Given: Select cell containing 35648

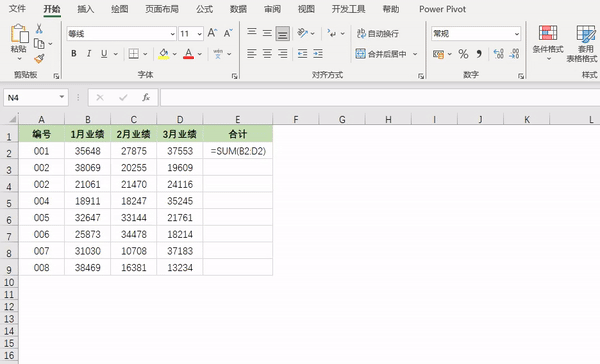Looking at the screenshot, I should coord(88,151).
